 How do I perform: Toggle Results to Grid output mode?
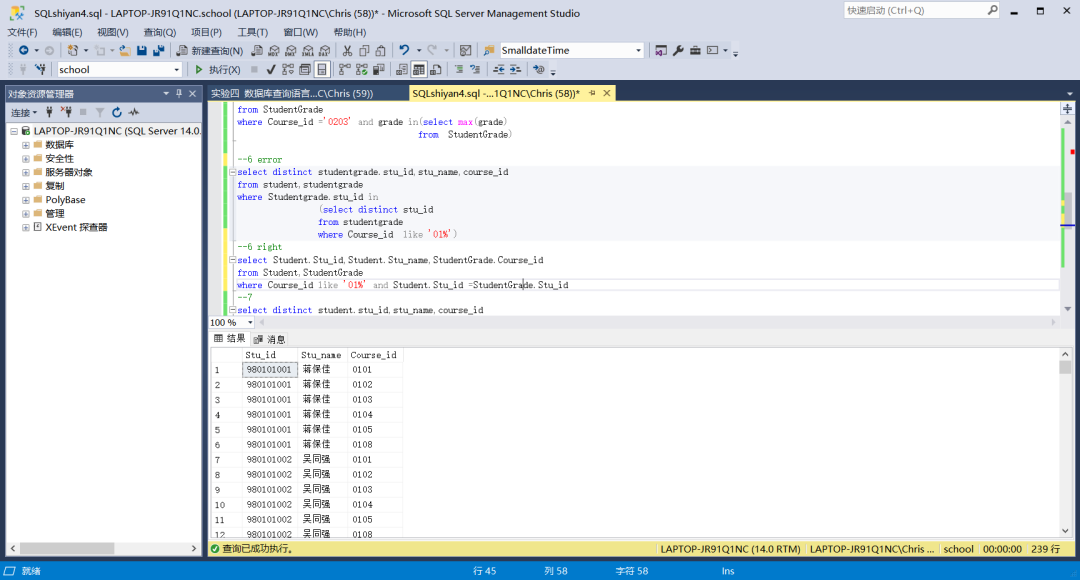(x=420, y=70)
